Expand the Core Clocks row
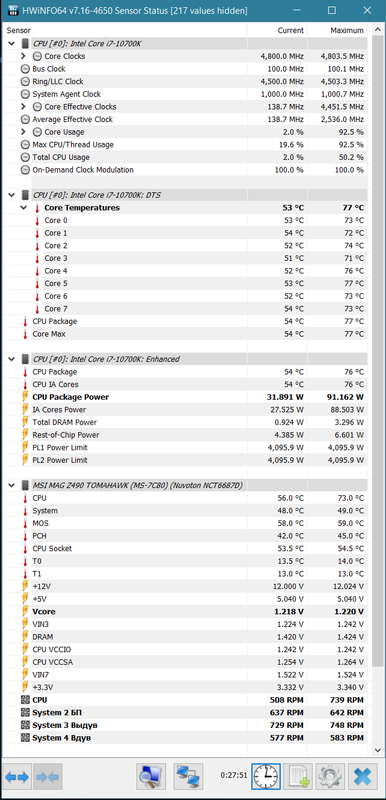The height and width of the screenshot is (800, 386). (23, 56)
